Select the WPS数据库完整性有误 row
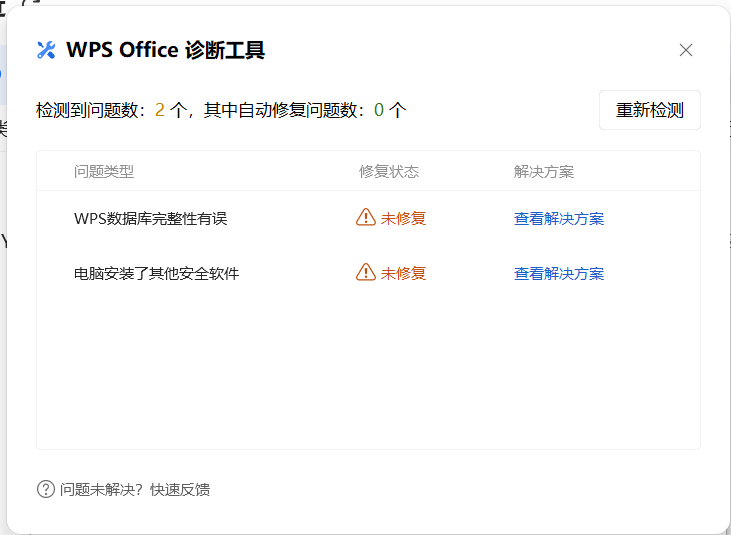Viewport: 731px width, 535px height. coord(368,218)
